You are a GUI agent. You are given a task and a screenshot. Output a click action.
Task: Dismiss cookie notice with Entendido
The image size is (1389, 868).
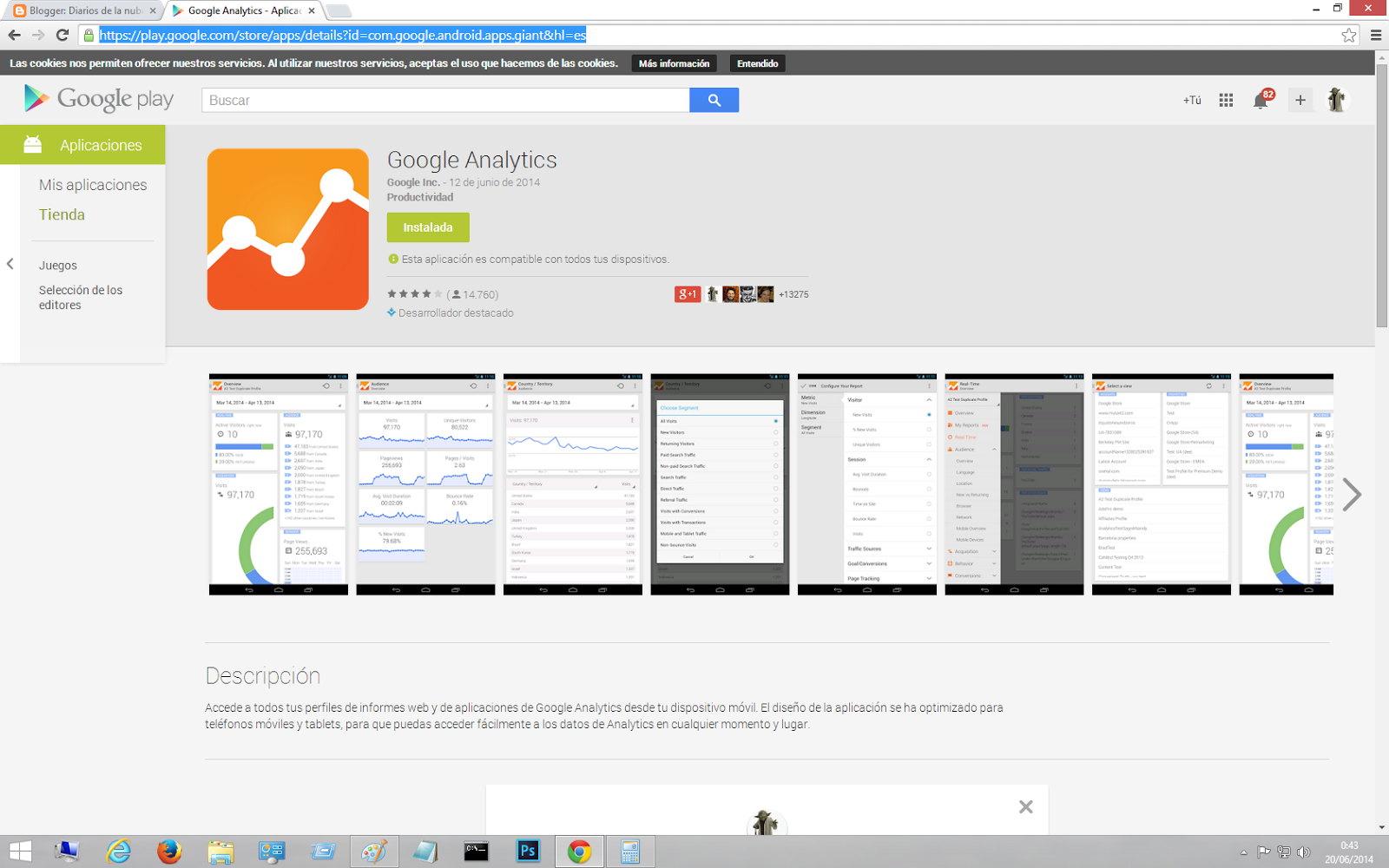click(757, 63)
